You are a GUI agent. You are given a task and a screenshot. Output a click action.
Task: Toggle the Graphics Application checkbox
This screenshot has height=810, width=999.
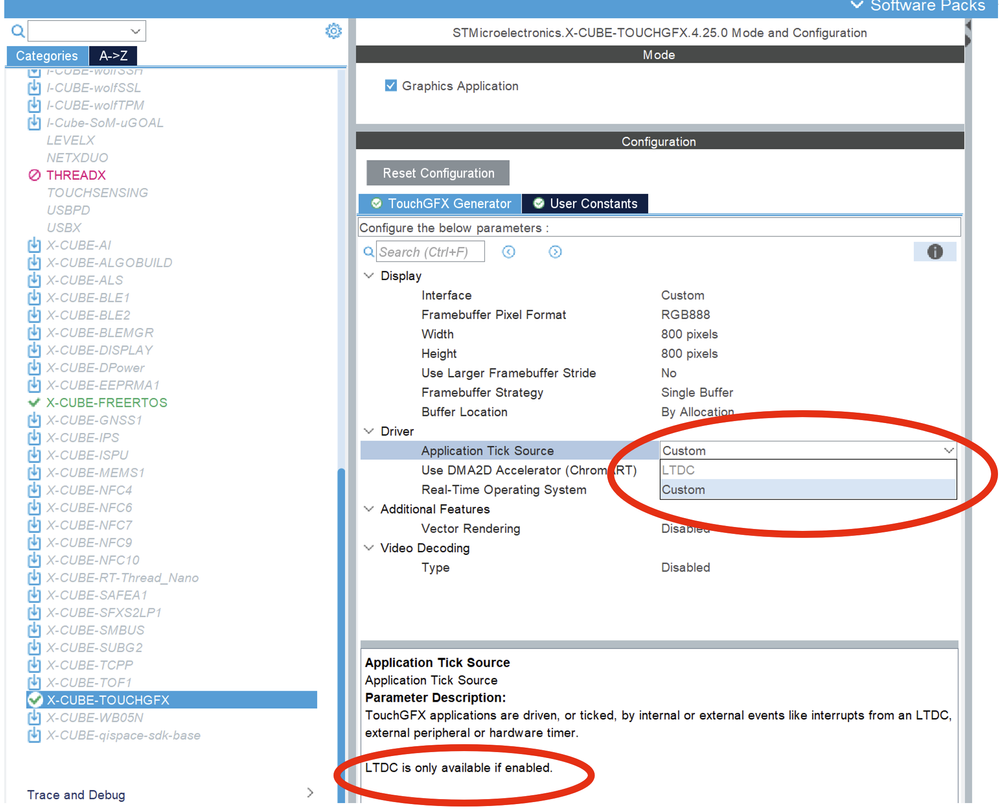[391, 85]
